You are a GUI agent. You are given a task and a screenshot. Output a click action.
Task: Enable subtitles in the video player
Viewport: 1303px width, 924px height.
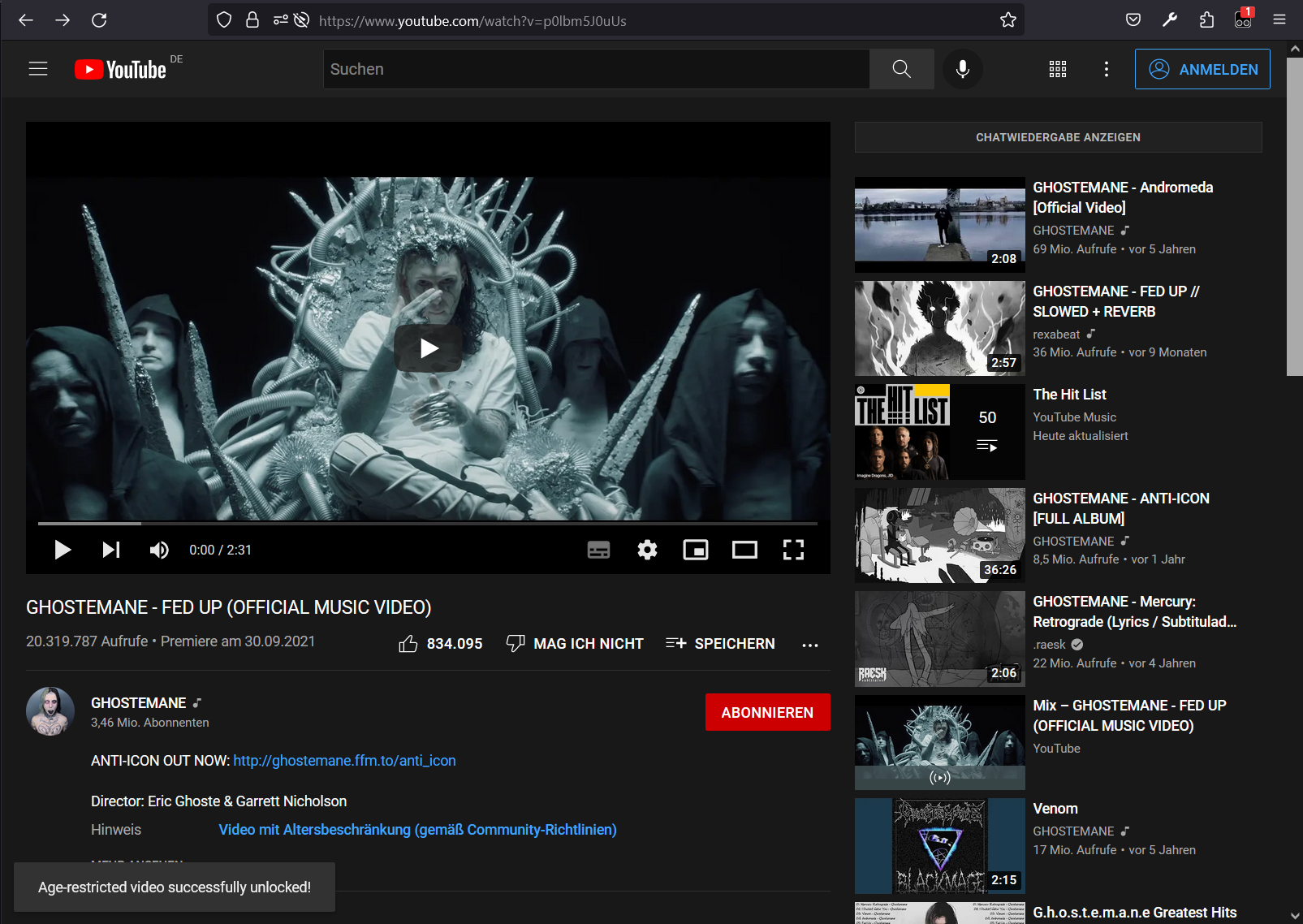click(598, 550)
